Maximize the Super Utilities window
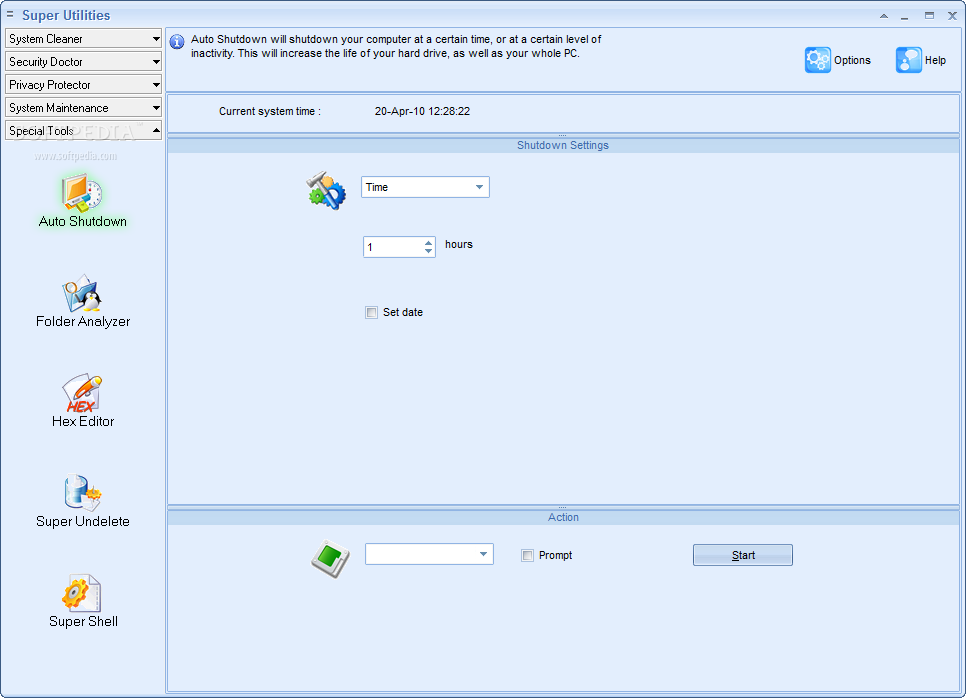The width and height of the screenshot is (966, 698). [929, 16]
